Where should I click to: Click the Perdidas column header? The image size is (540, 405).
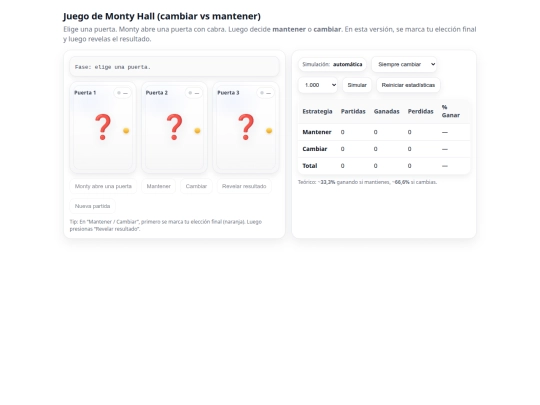pos(420,112)
